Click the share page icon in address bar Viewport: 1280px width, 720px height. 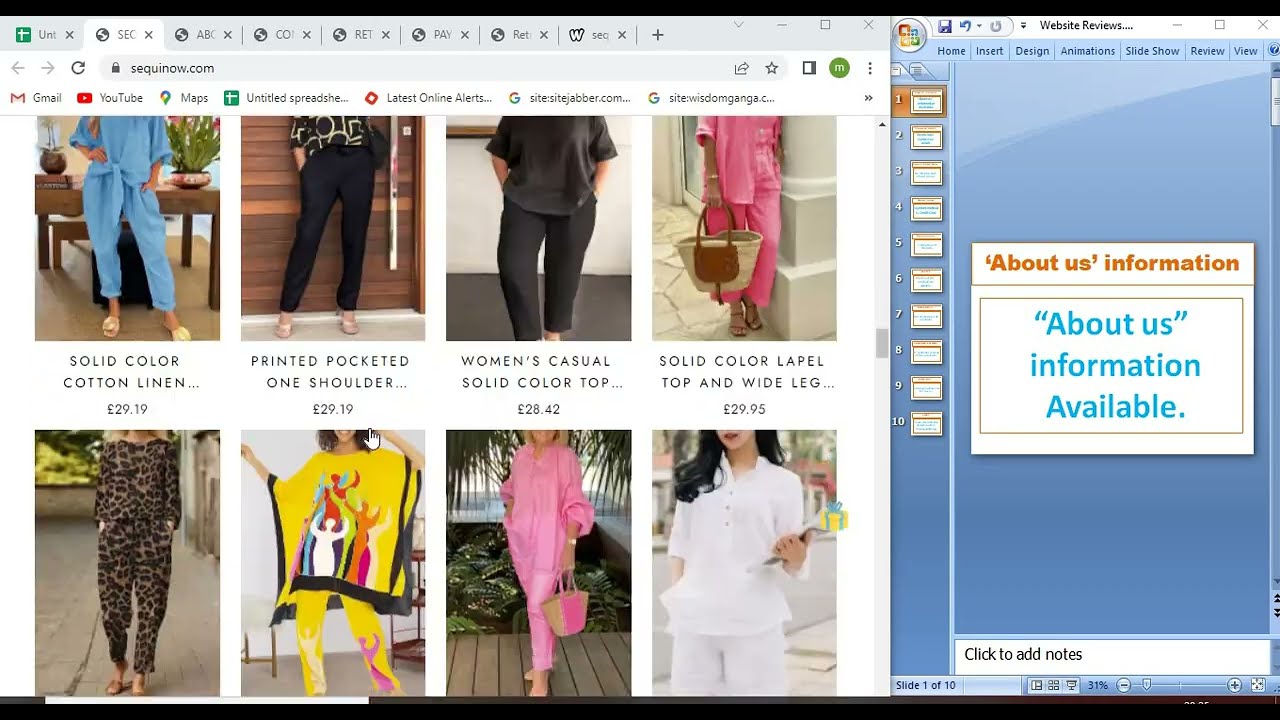pyautogui.click(x=742, y=68)
